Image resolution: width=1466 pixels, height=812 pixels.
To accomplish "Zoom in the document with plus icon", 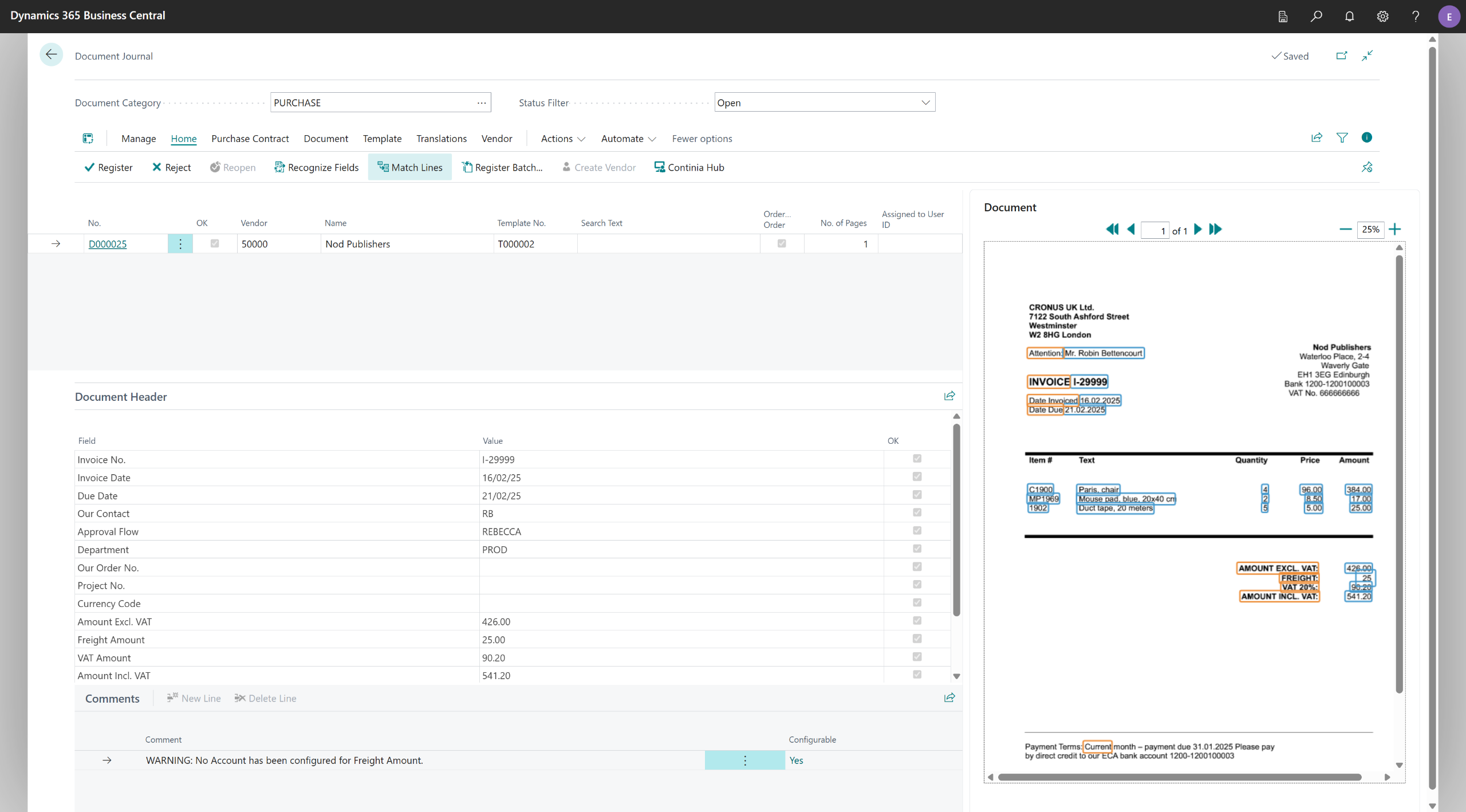I will coord(1395,230).
